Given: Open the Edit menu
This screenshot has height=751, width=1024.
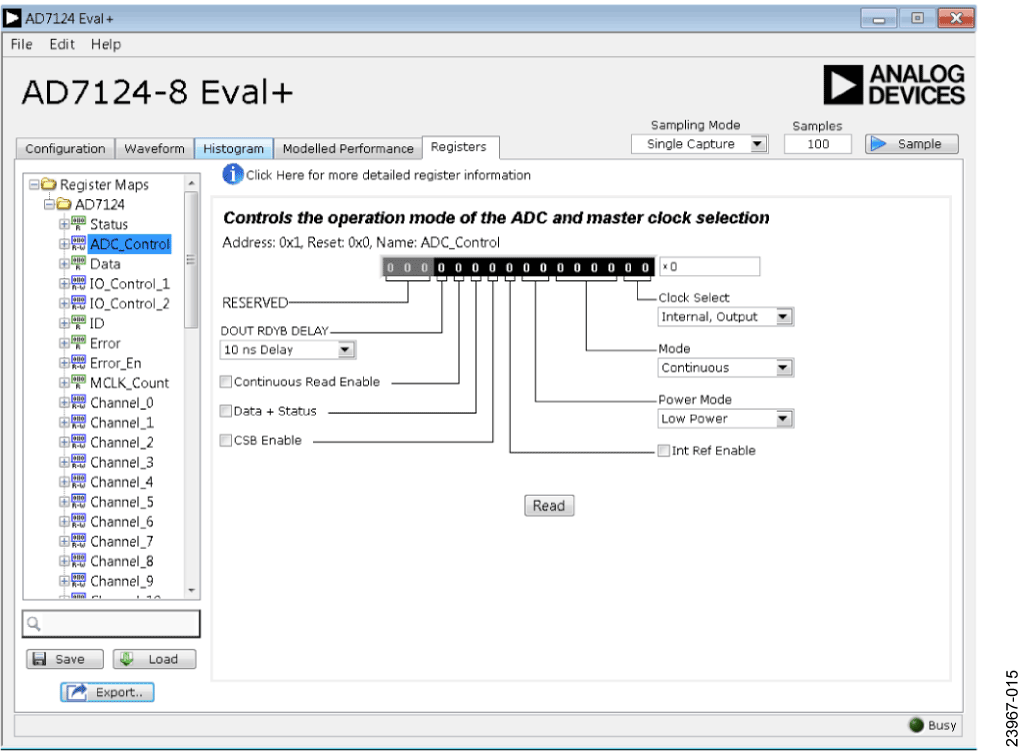Looking at the screenshot, I should tap(63, 44).
